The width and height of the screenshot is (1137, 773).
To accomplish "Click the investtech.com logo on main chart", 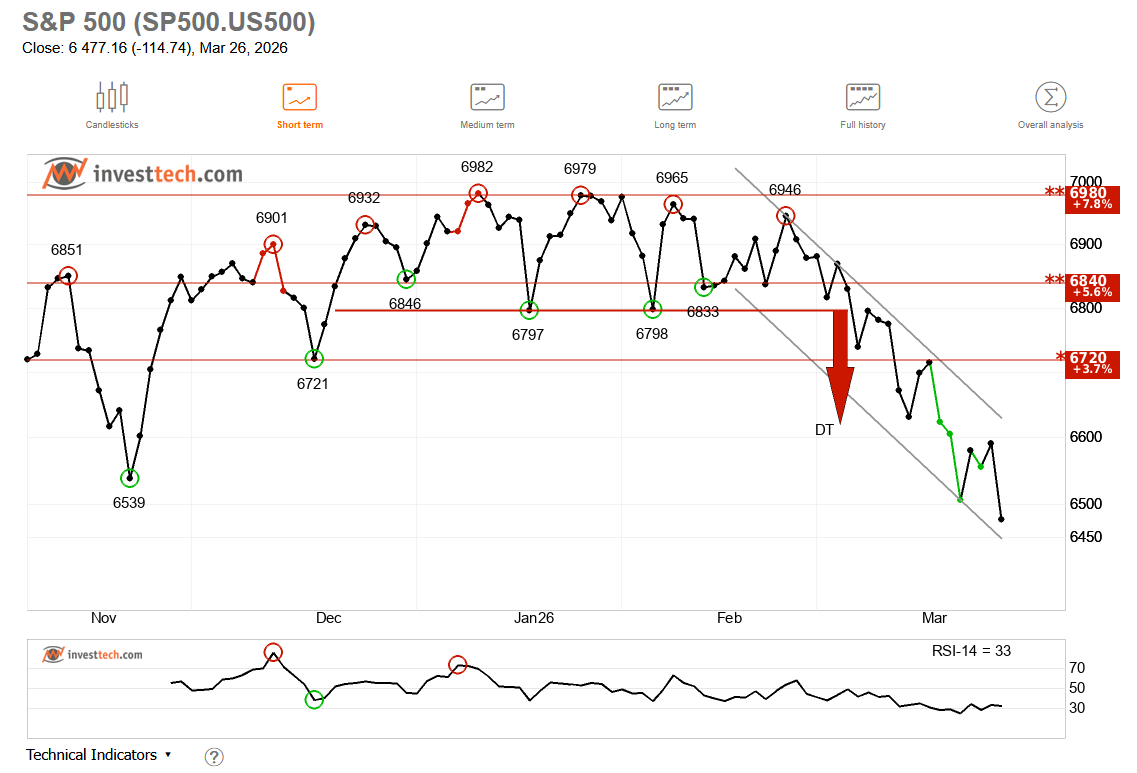I will pyautogui.click(x=142, y=174).
